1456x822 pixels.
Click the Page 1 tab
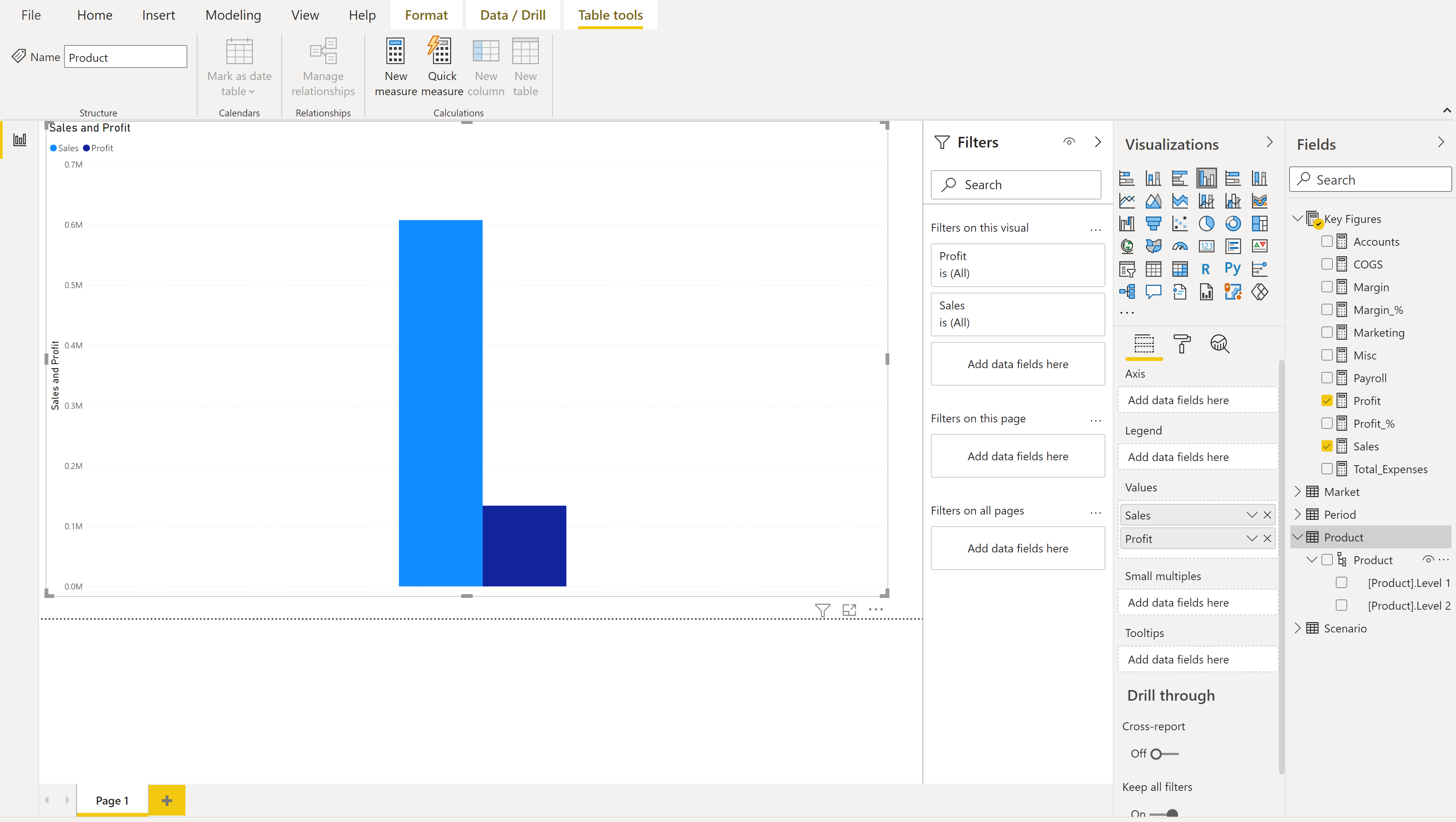[x=112, y=800]
